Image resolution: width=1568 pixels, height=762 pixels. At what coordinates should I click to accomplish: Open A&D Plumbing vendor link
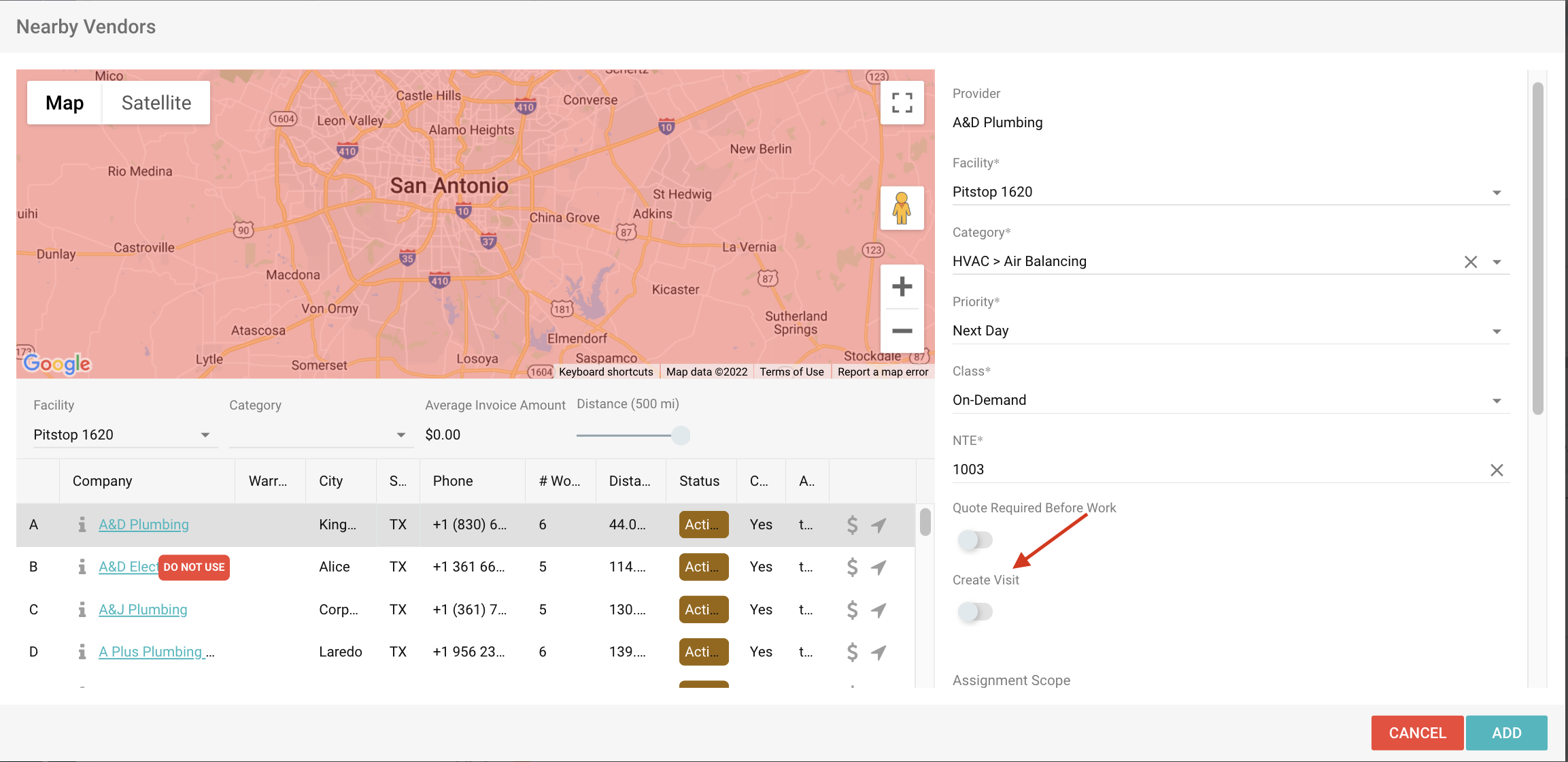tap(143, 525)
